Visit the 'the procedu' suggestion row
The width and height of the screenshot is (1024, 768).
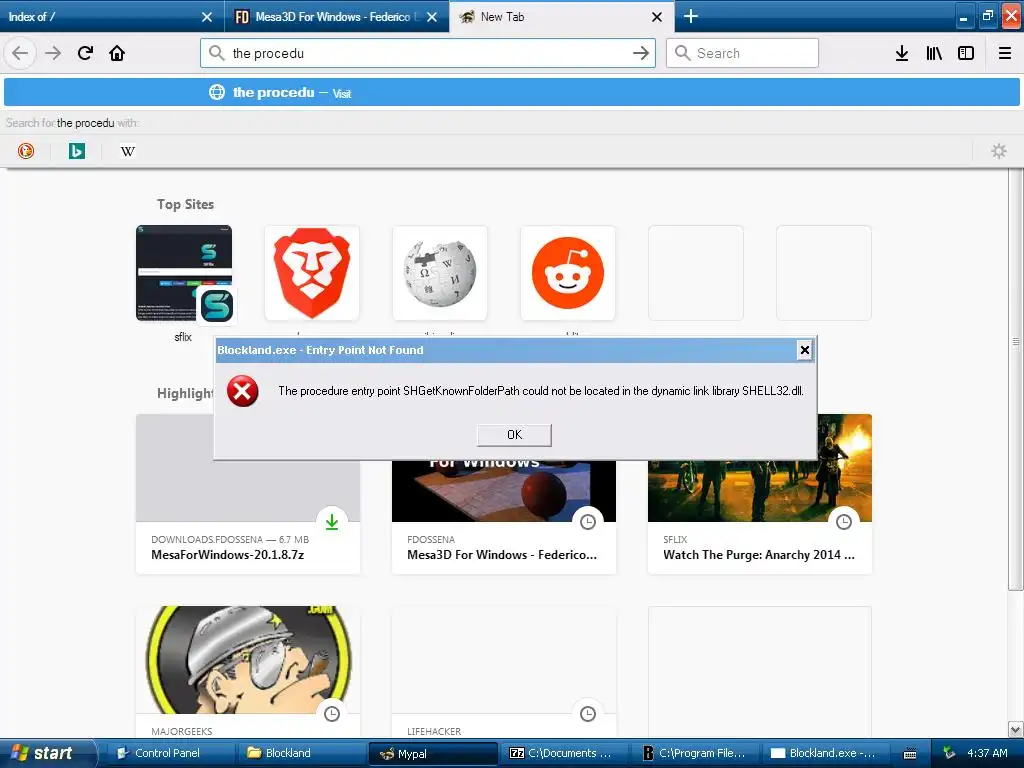[x=512, y=92]
